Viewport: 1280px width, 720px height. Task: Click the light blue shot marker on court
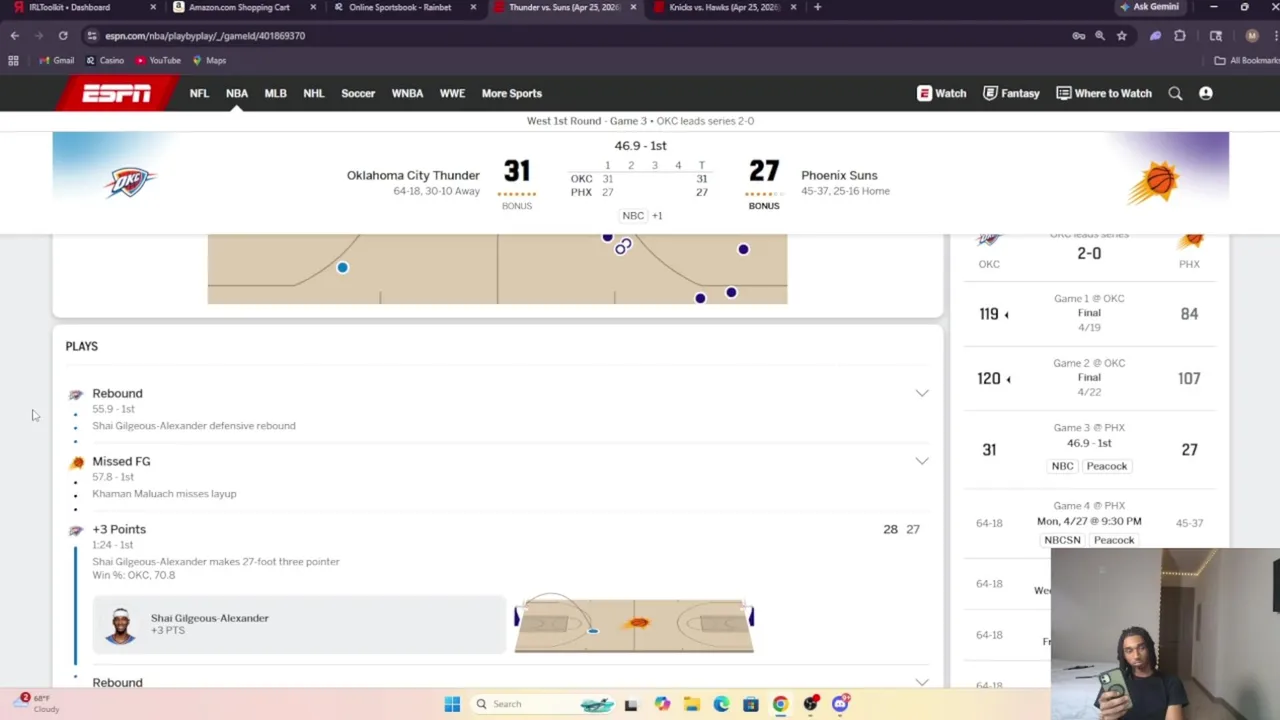[x=342, y=267]
